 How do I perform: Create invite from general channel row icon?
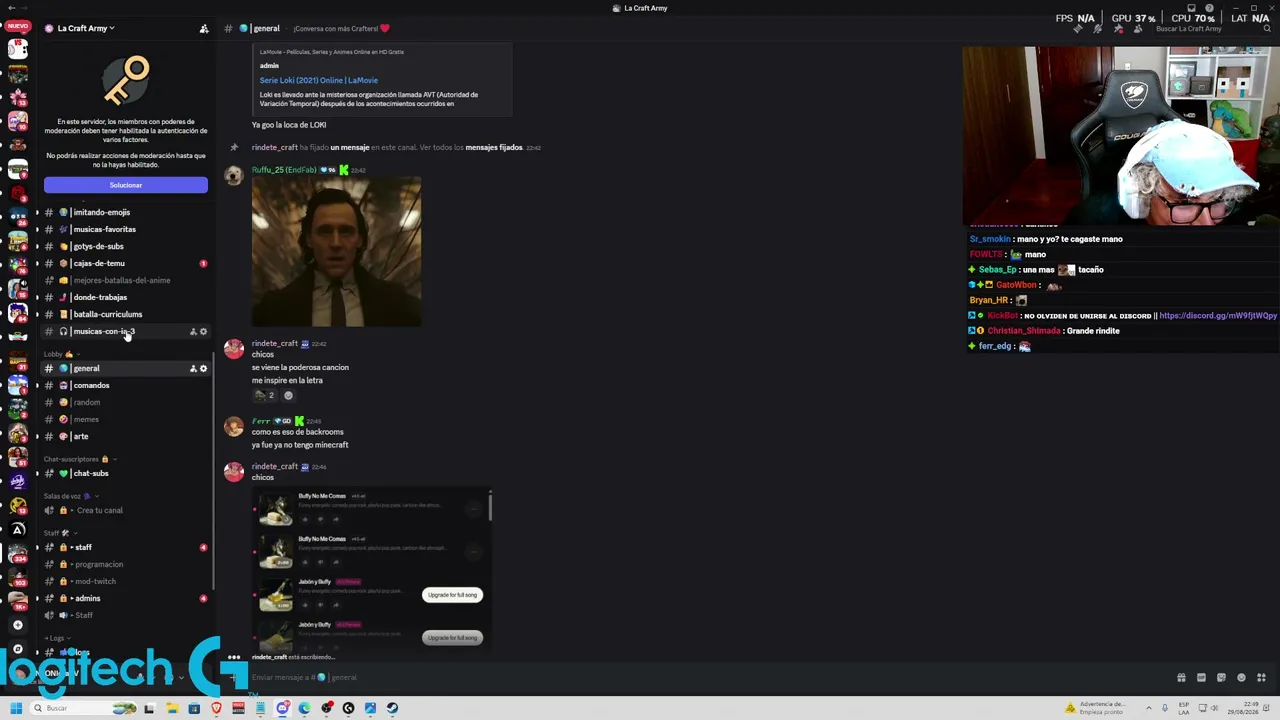click(x=193, y=369)
